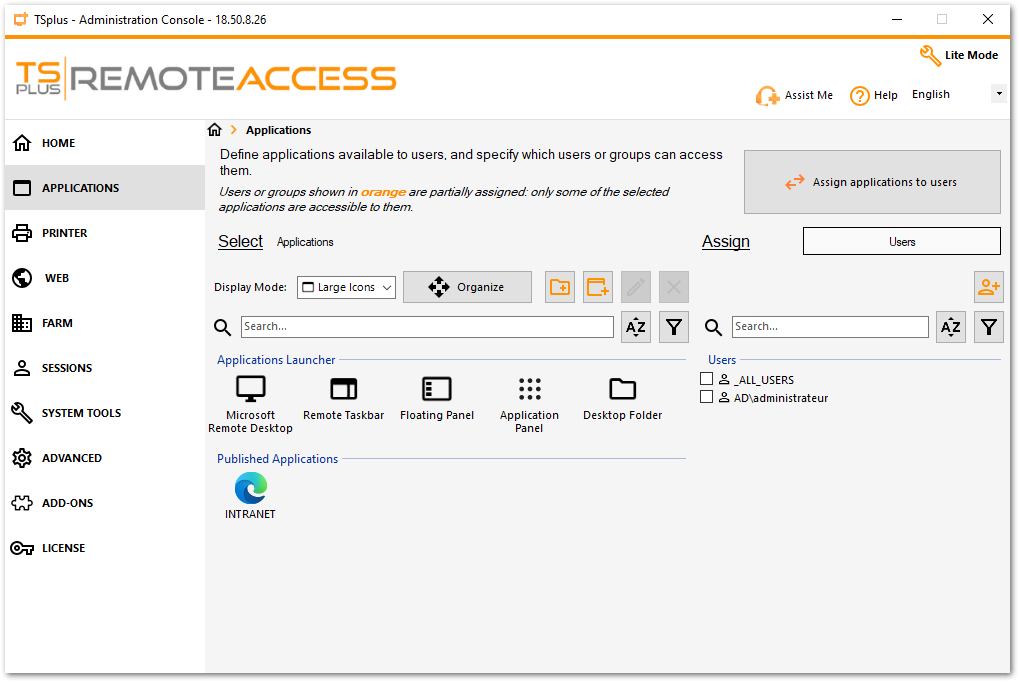The width and height of the screenshot is (1019, 682).
Task: Open the applications filter funnel dropdown
Action: (673, 327)
